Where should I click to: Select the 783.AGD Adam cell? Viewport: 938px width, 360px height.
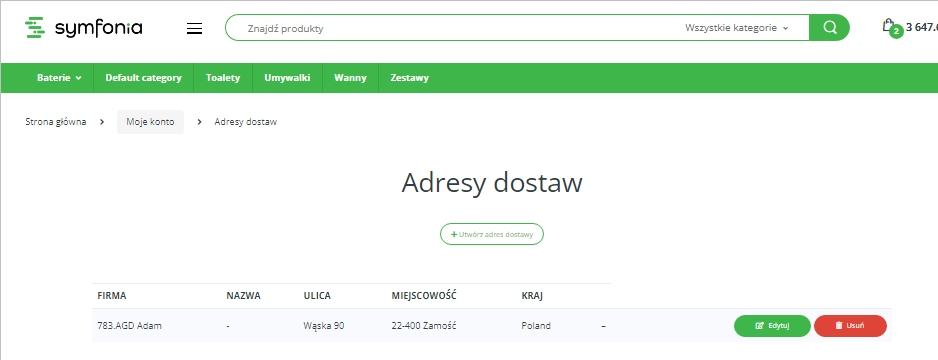(129, 326)
